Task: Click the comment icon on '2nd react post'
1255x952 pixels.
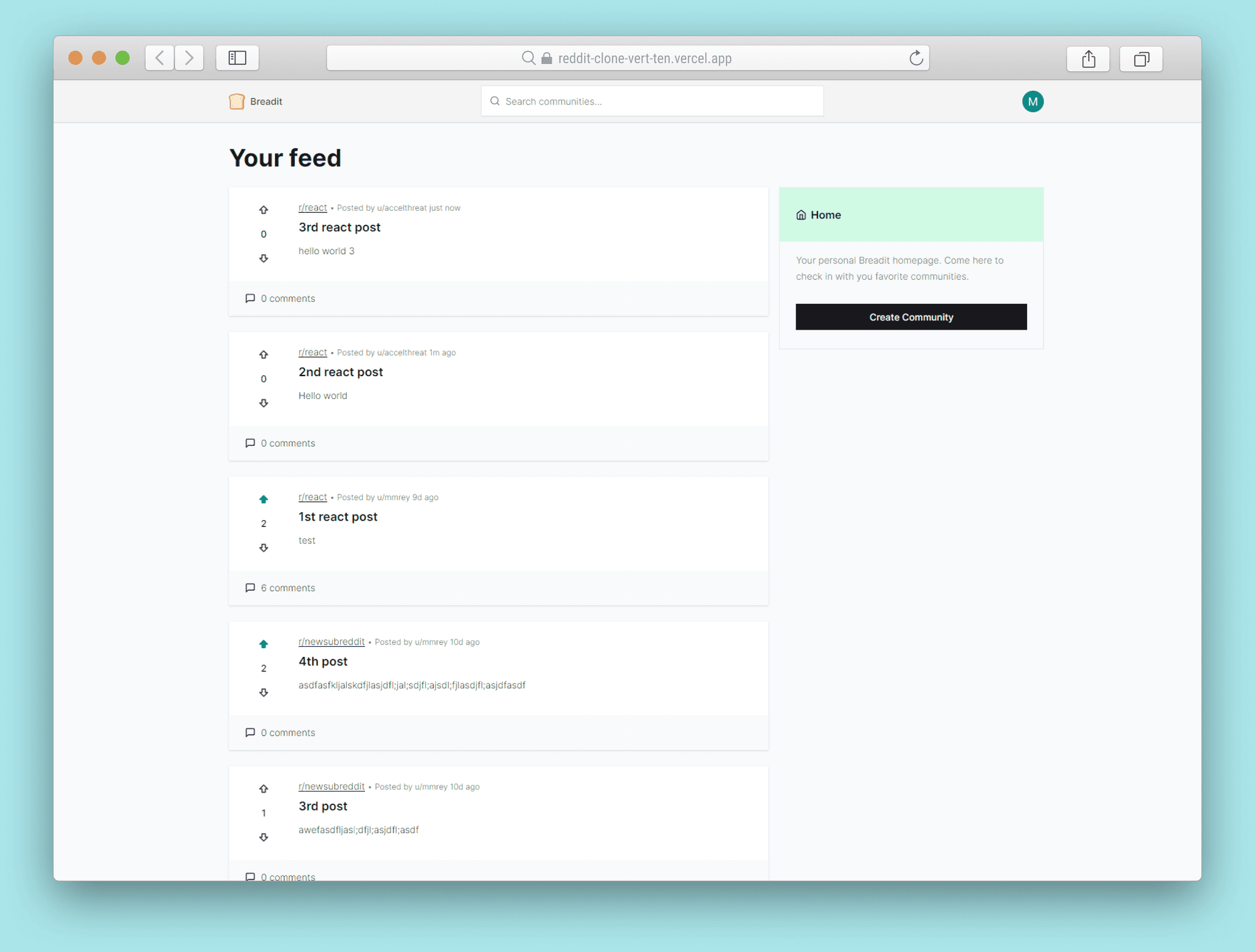Action: pyautogui.click(x=250, y=443)
